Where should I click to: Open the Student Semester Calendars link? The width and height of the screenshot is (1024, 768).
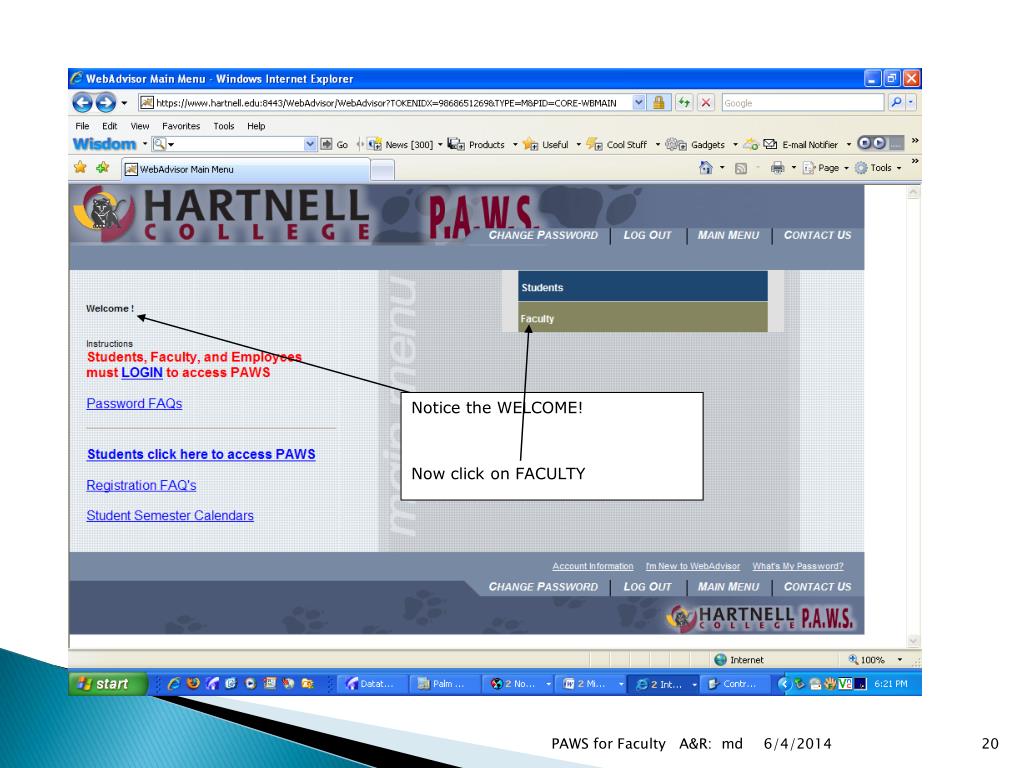point(170,515)
